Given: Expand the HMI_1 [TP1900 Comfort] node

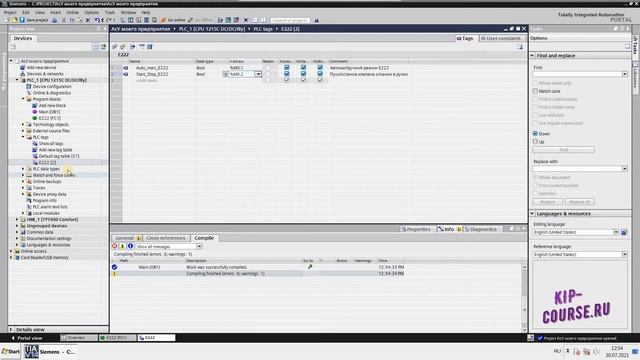Looking at the screenshot, I should click(x=17, y=219).
